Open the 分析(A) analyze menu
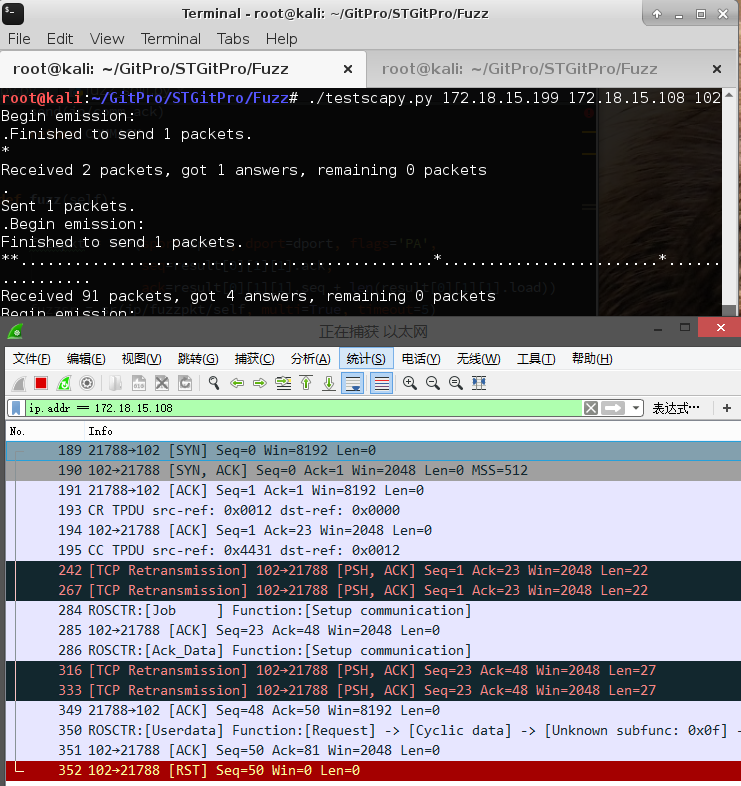This screenshot has height=786, width=741. (310, 359)
